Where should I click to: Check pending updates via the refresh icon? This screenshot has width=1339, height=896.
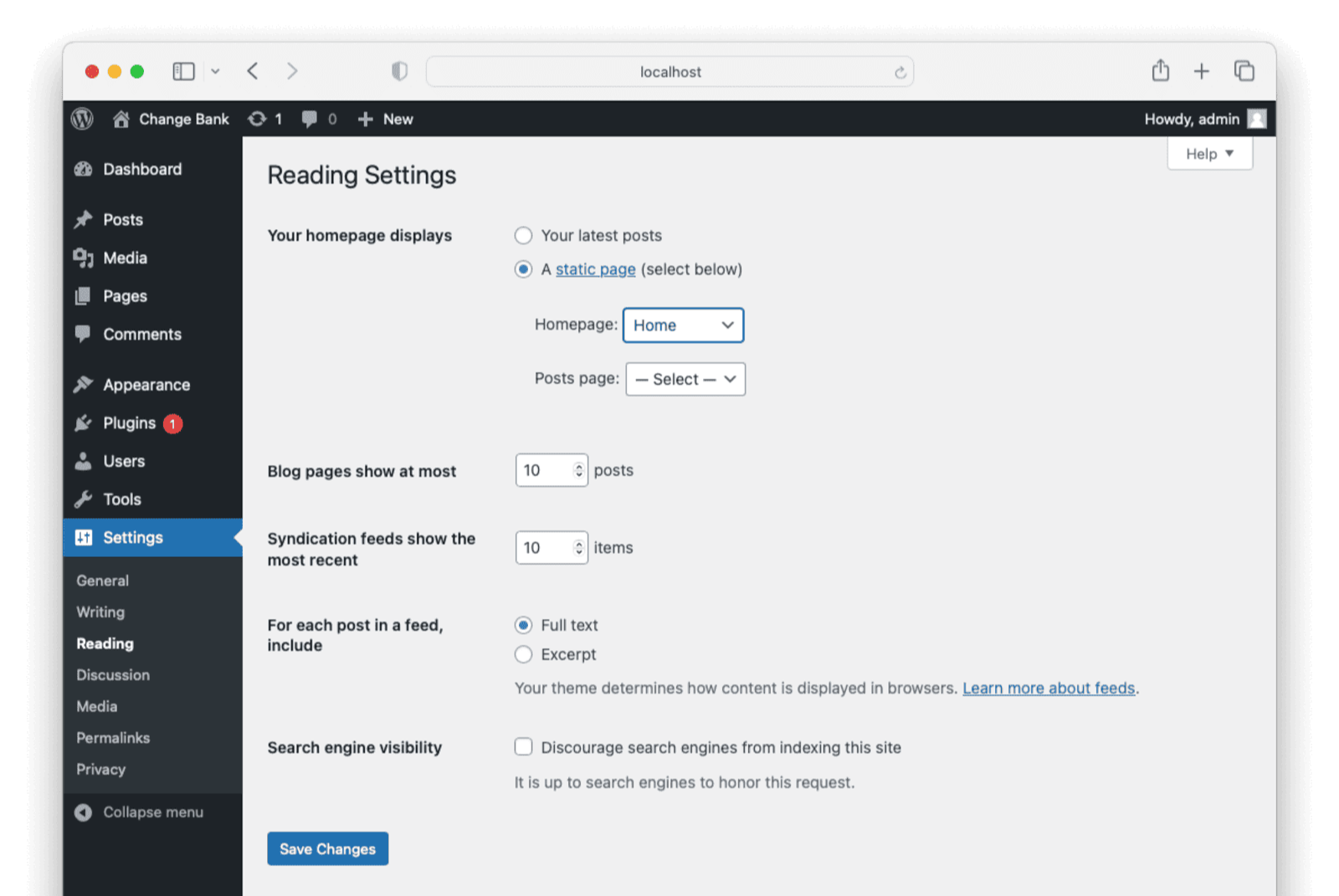pyautogui.click(x=258, y=119)
